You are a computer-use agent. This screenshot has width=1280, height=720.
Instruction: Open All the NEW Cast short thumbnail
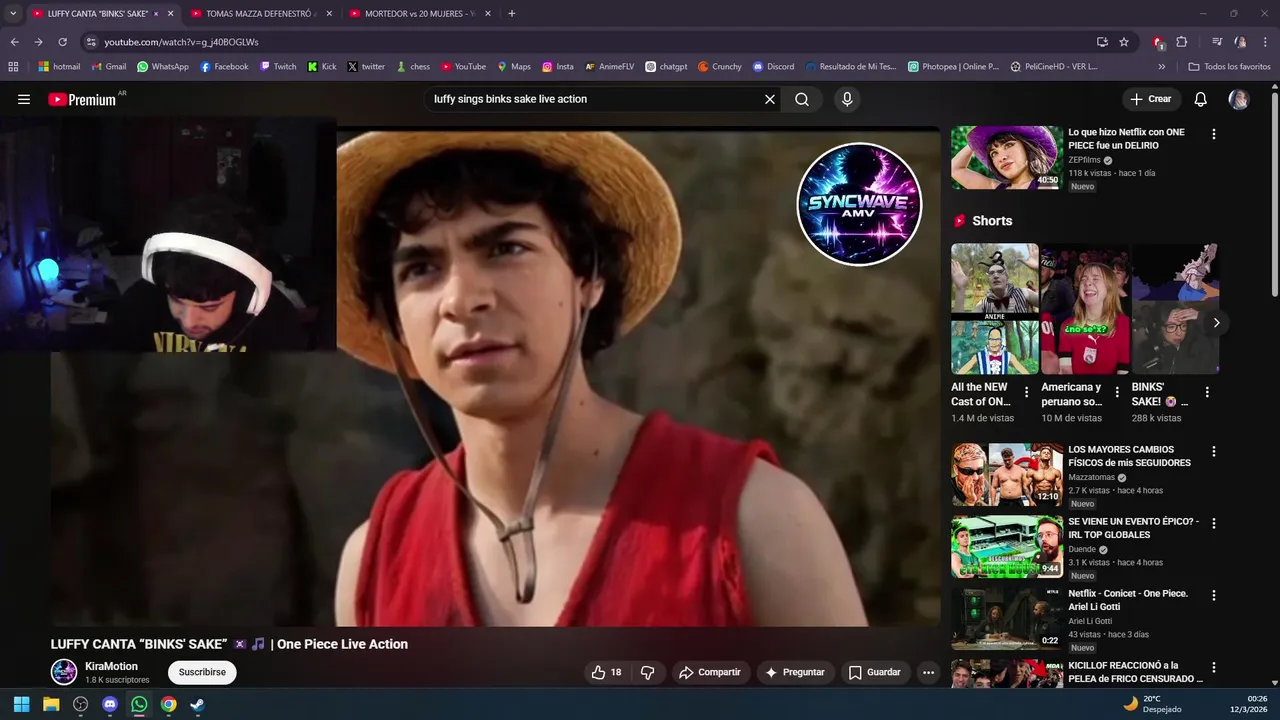point(995,309)
